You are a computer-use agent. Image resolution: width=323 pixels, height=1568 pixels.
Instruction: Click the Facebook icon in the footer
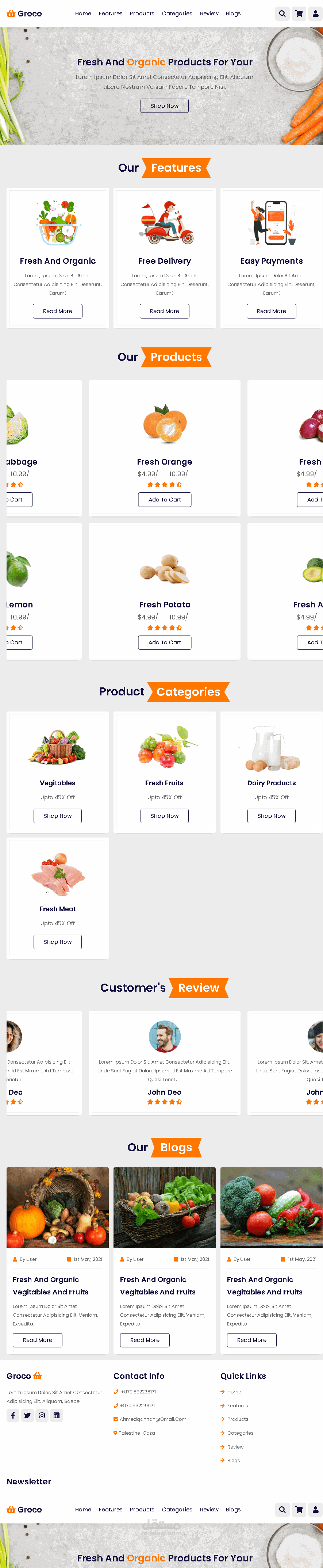(12, 1415)
